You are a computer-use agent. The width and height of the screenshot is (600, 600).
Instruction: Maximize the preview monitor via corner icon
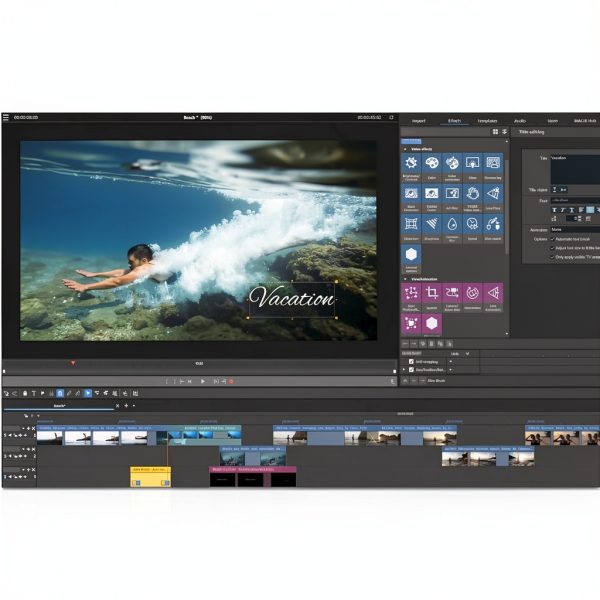pyautogui.click(x=391, y=117)
